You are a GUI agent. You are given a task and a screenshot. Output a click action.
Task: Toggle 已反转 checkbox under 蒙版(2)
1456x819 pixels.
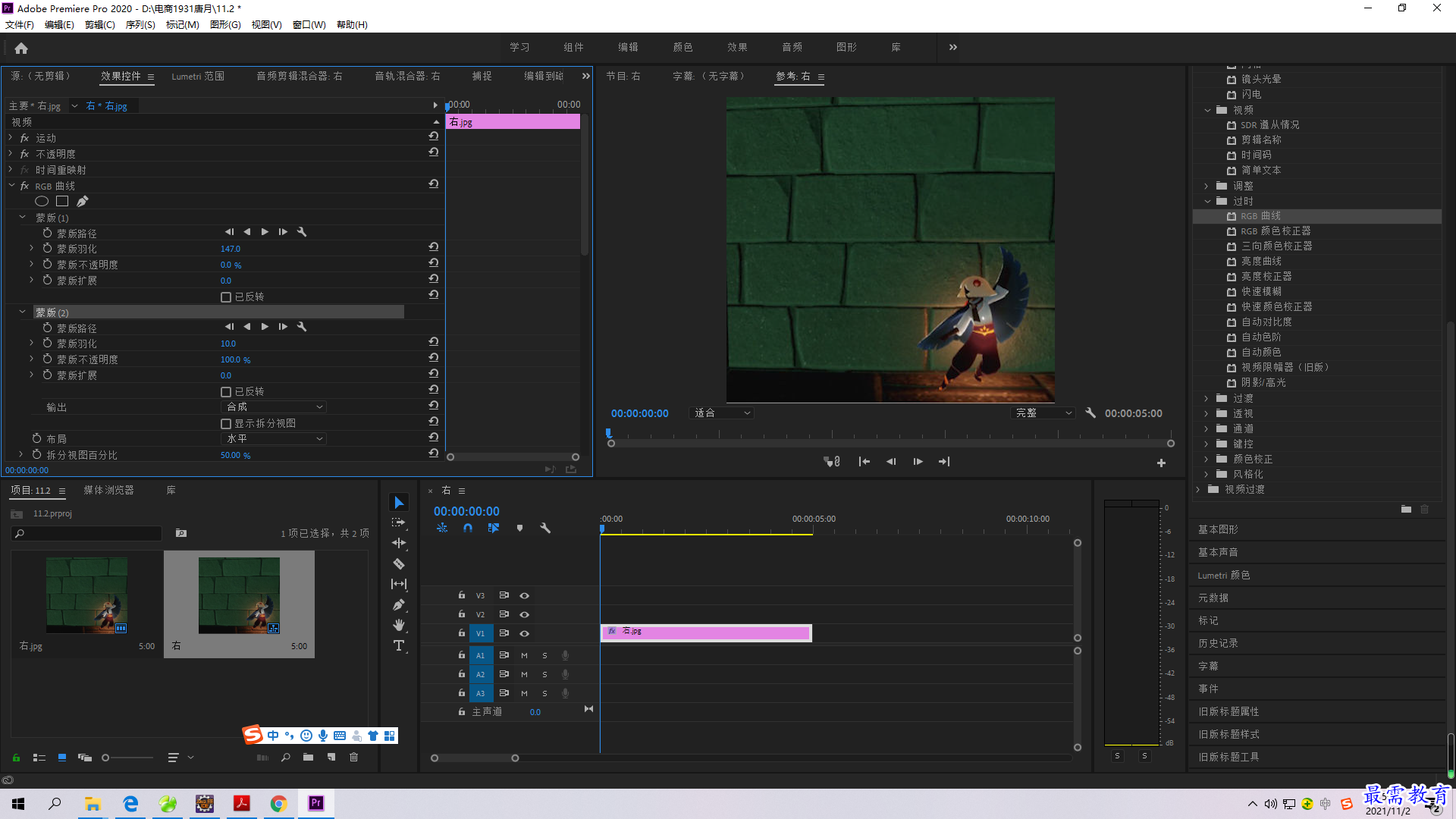tap(226, 392)
